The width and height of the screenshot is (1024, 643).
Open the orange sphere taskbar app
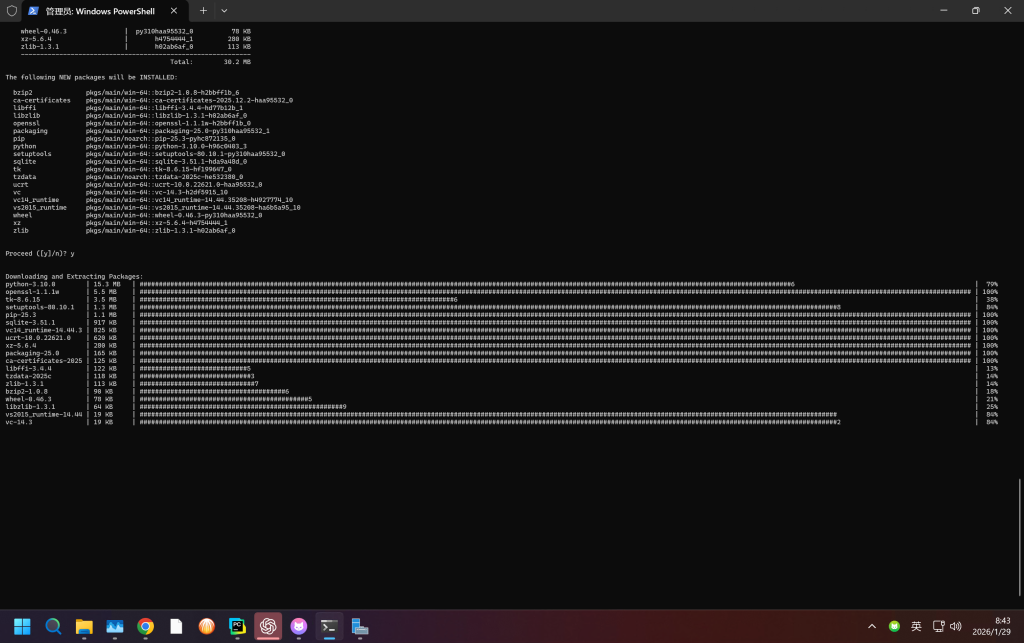click(x=206, y=627)
